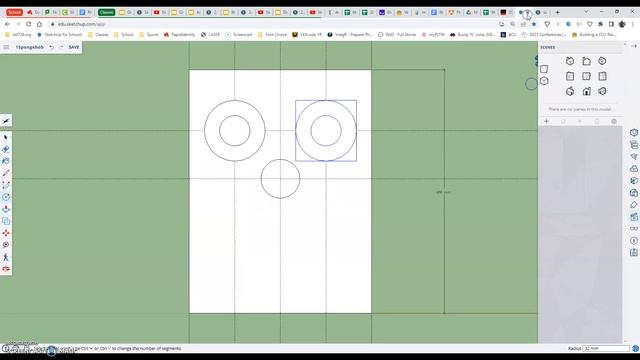Screen dimensions: 640x360
Task: Select the Eraser tool
Action: [6, 149]
